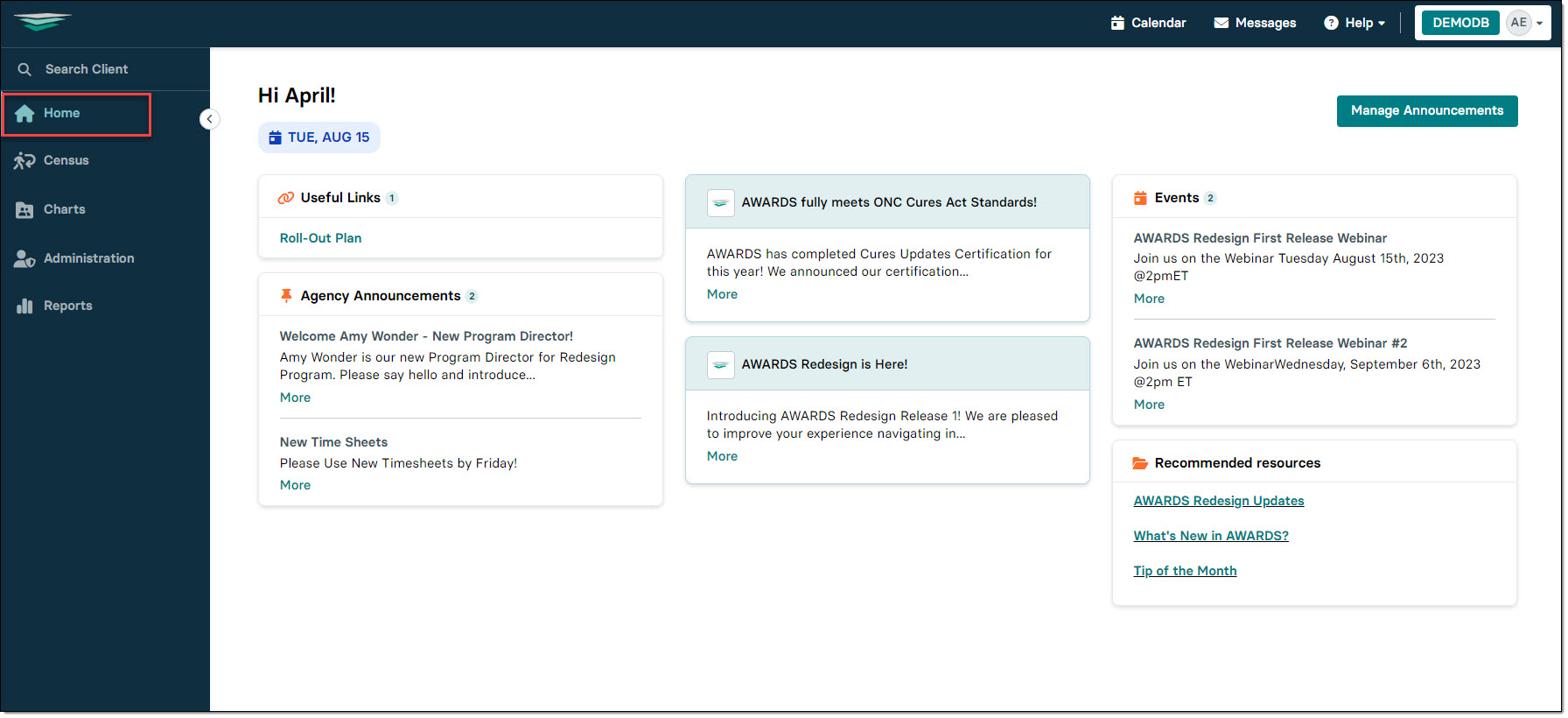
Task: Open More under AWARDS Redesign is Here
Action: [722, 456]
